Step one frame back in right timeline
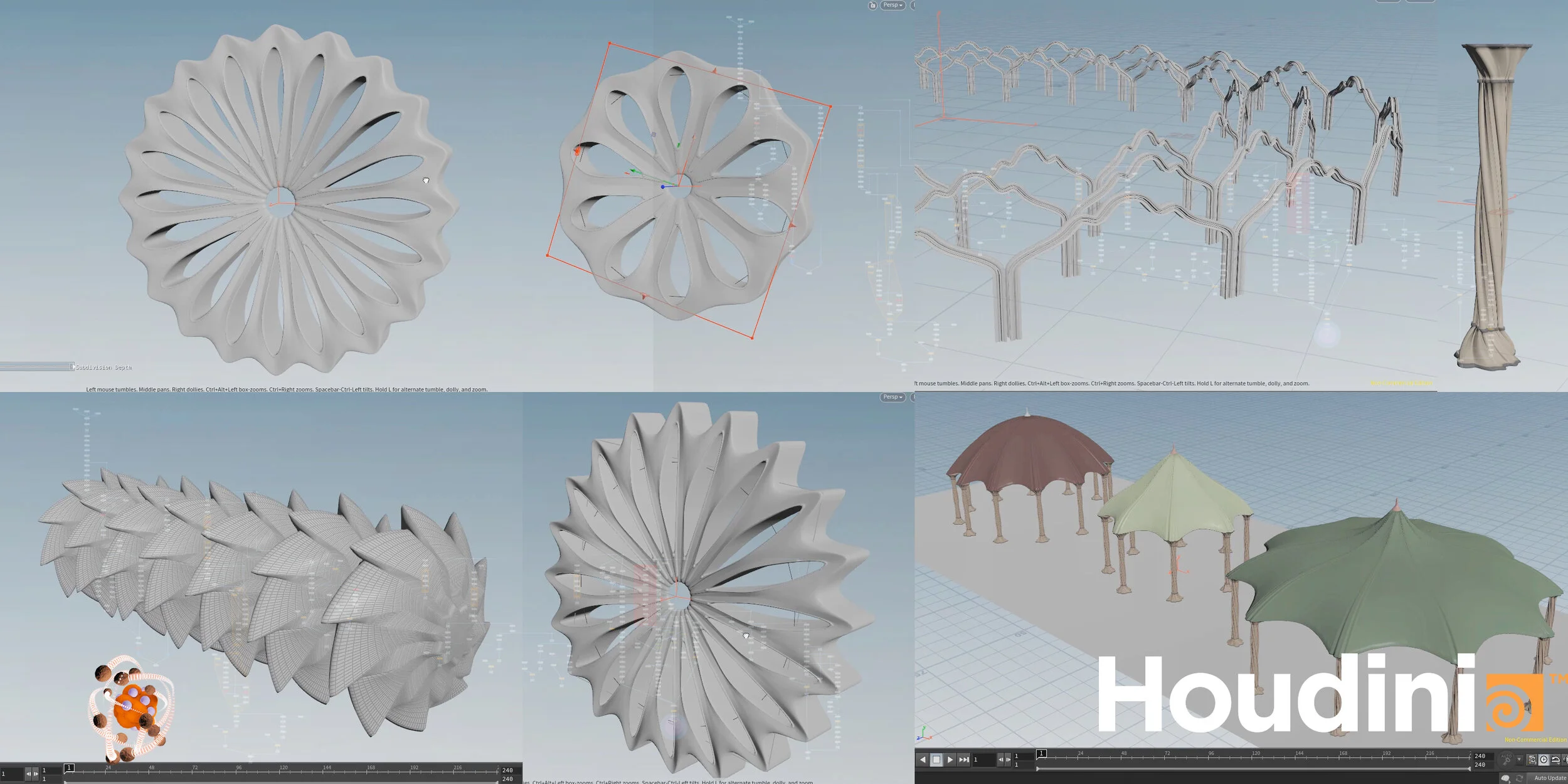This screenshot has height=784, width=1568. point(1000,760)
